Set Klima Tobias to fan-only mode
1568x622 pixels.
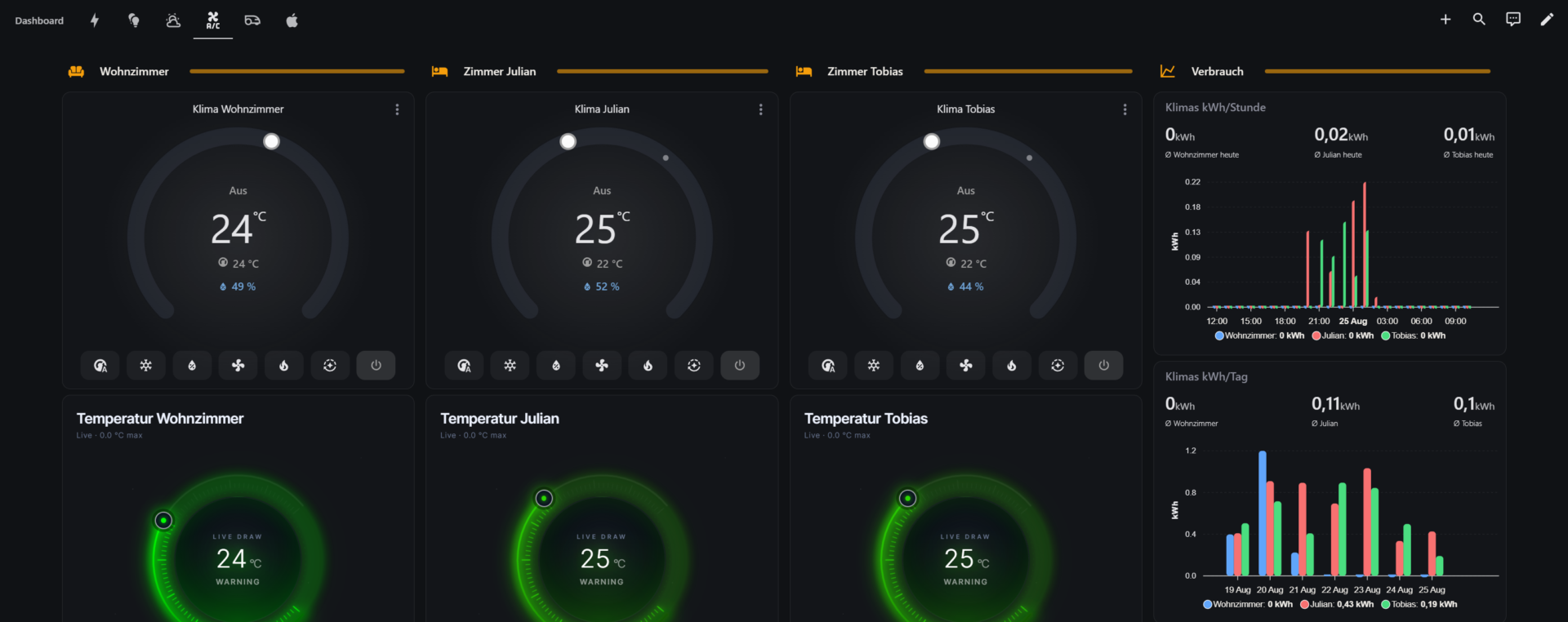(x=966, y=366)
